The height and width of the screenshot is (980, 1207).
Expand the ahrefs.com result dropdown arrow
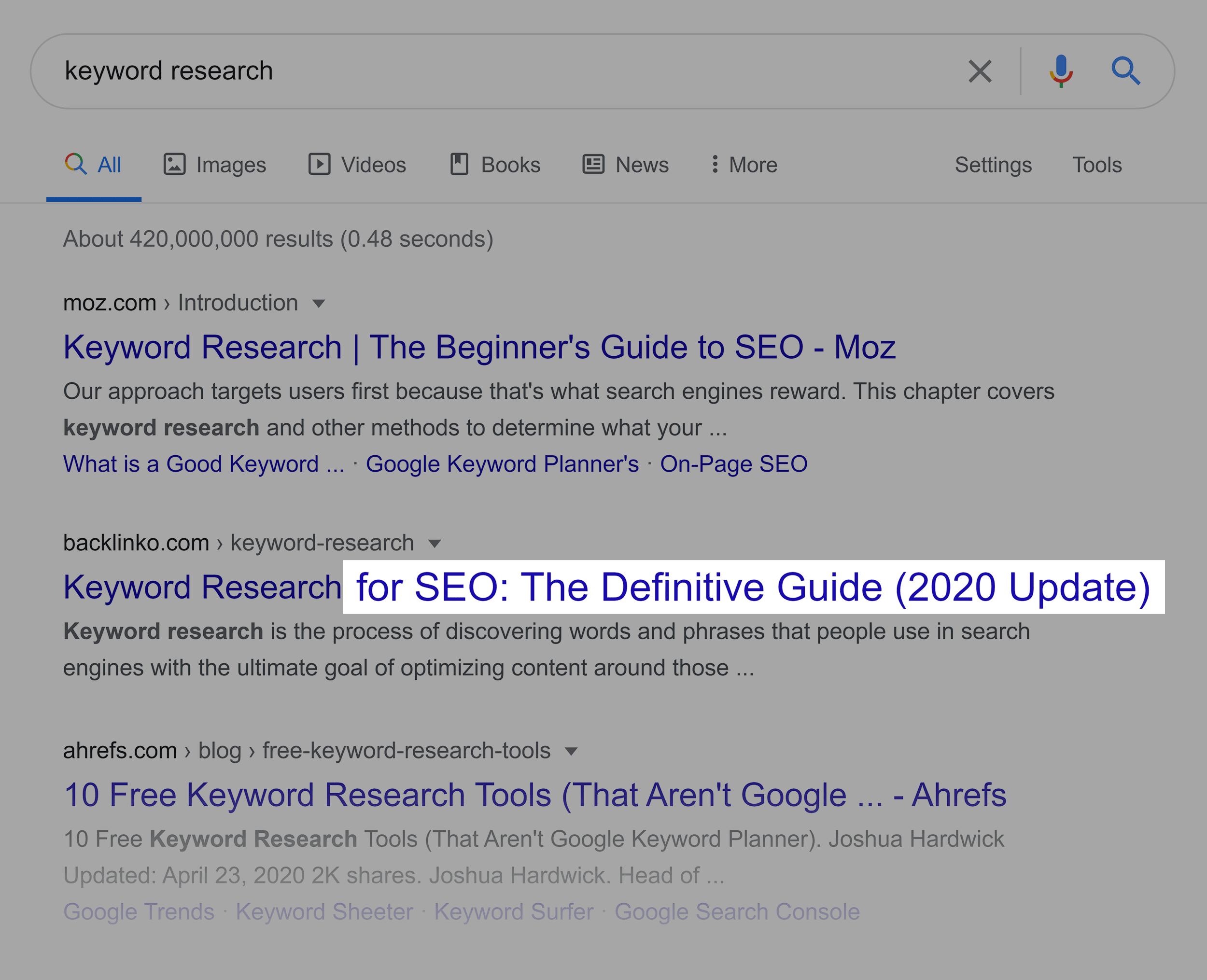click(571, 751)
